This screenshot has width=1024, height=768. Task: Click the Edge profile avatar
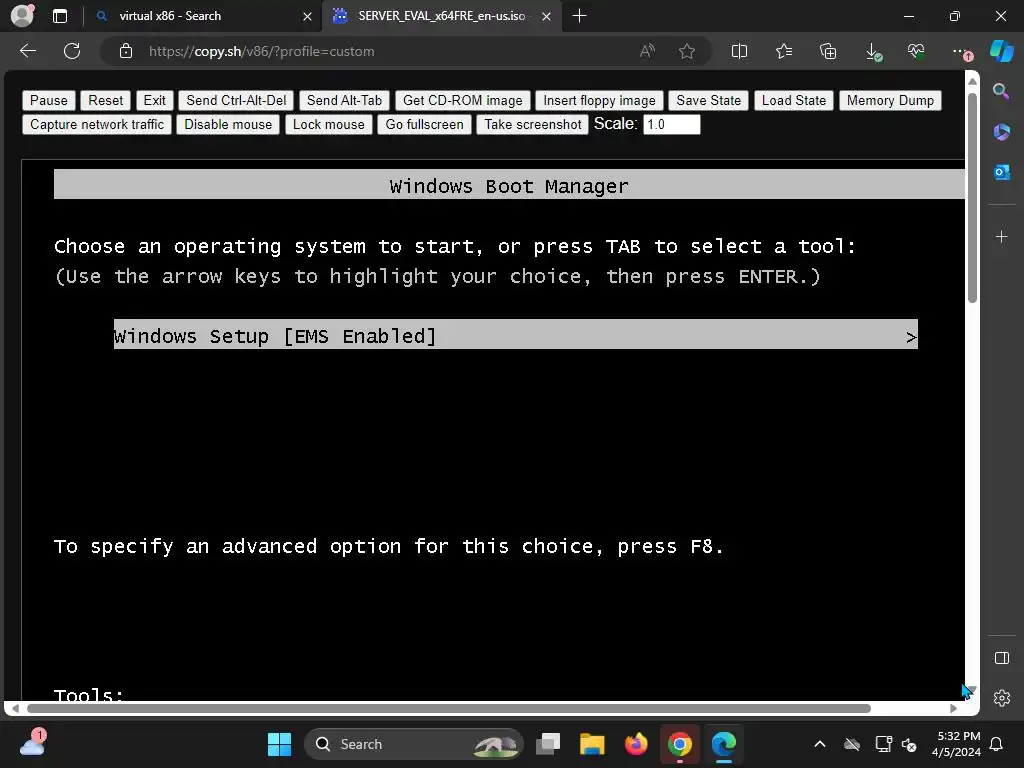(x=22, y=16)
